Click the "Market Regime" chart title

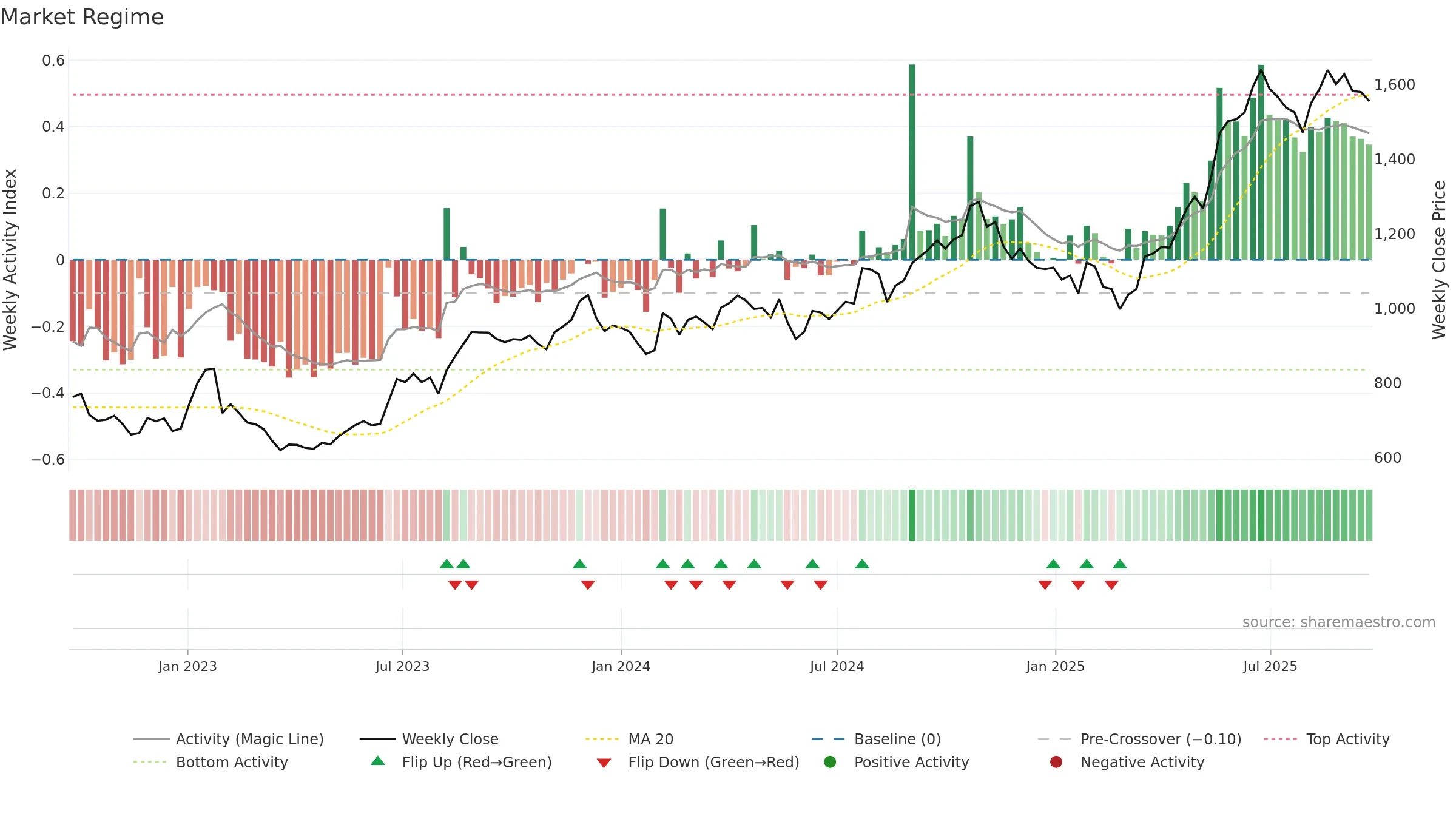[83, 17]
